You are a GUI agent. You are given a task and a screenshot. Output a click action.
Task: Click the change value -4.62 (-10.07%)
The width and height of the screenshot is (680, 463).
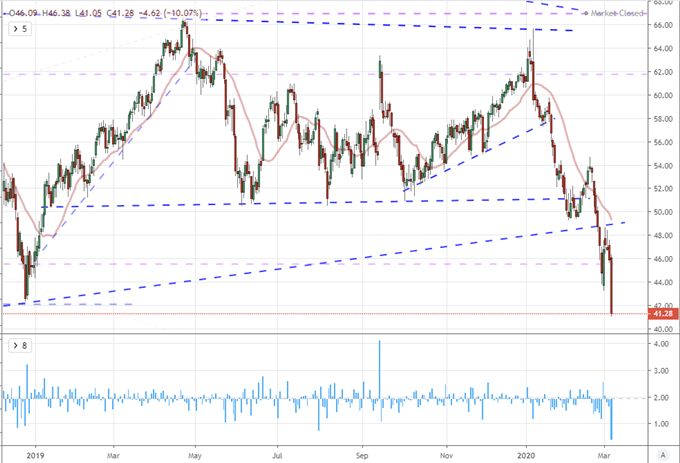tap(170, 13)
